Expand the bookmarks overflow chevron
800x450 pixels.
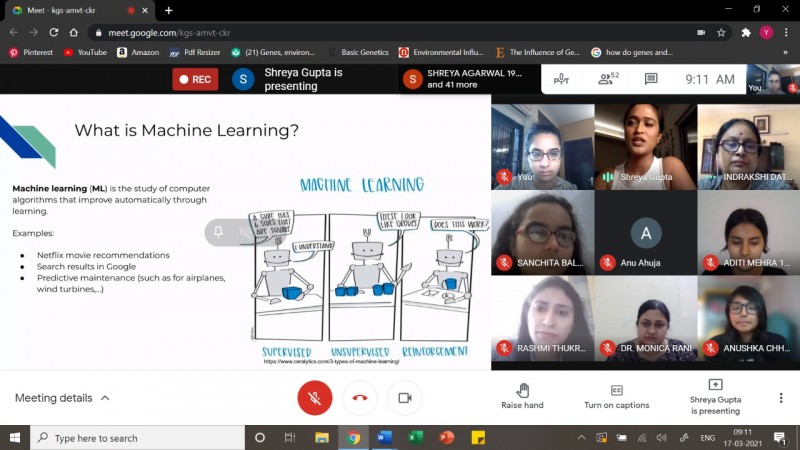785,52
